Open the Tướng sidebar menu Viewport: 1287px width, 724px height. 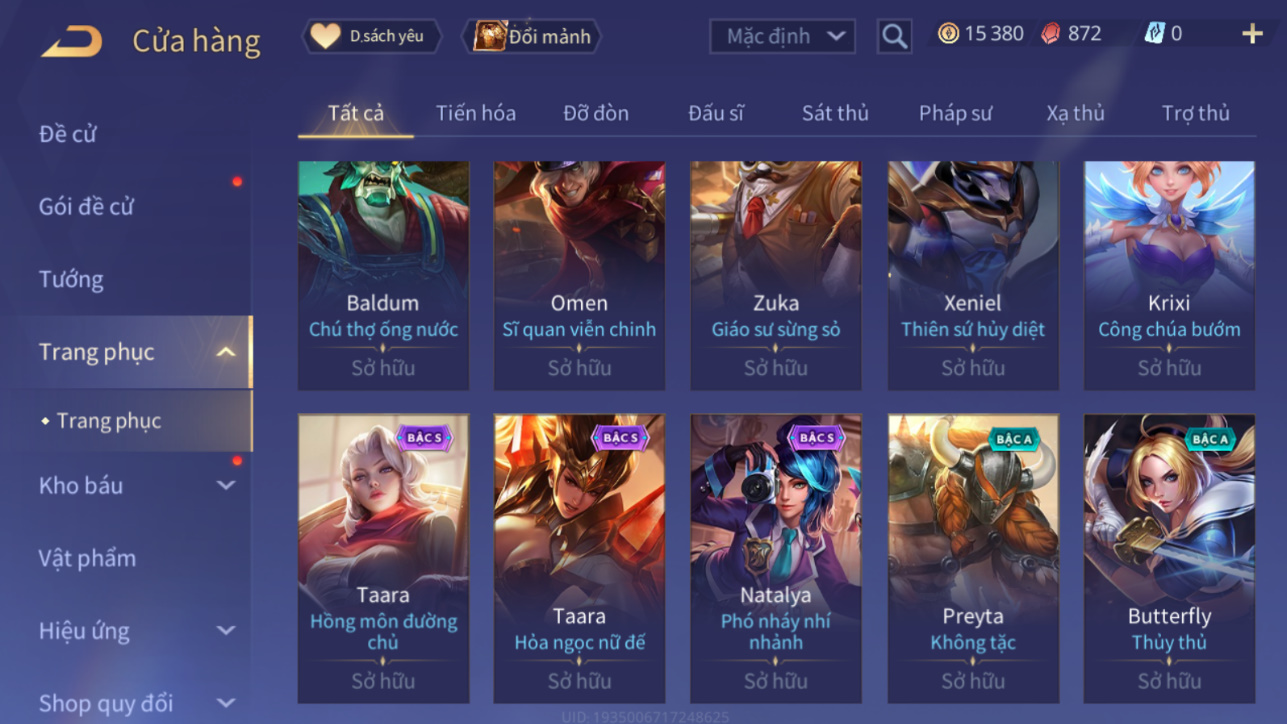click(71, 279)
